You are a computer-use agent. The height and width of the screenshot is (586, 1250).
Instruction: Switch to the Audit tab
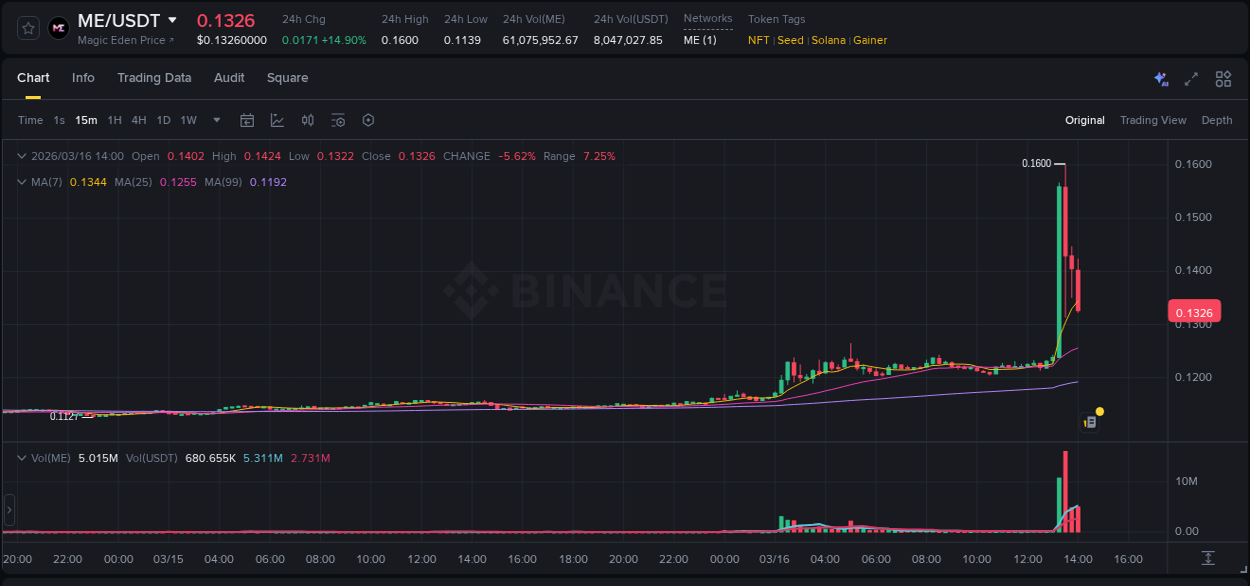tap(229, 77)
